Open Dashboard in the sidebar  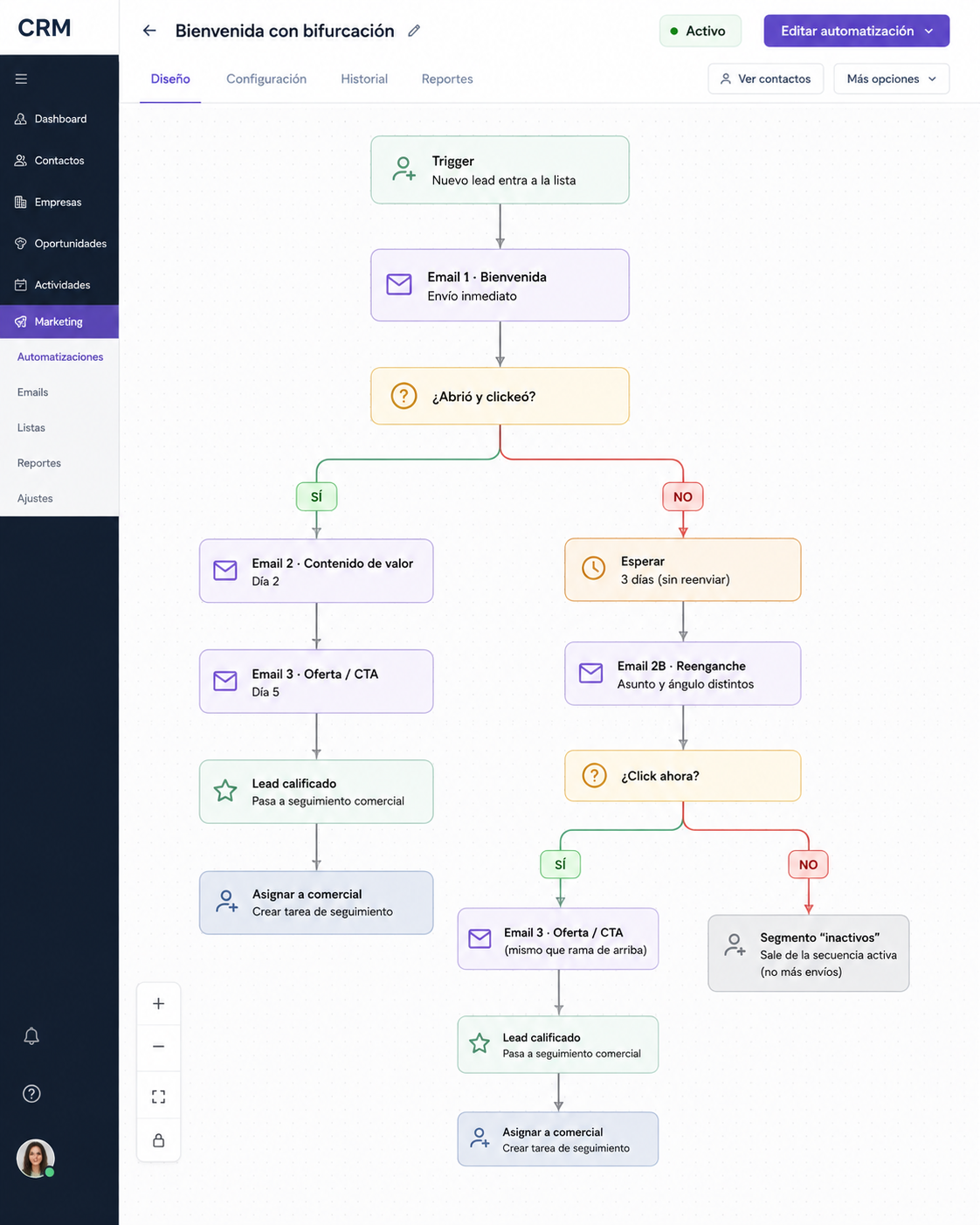pos(59,119)
